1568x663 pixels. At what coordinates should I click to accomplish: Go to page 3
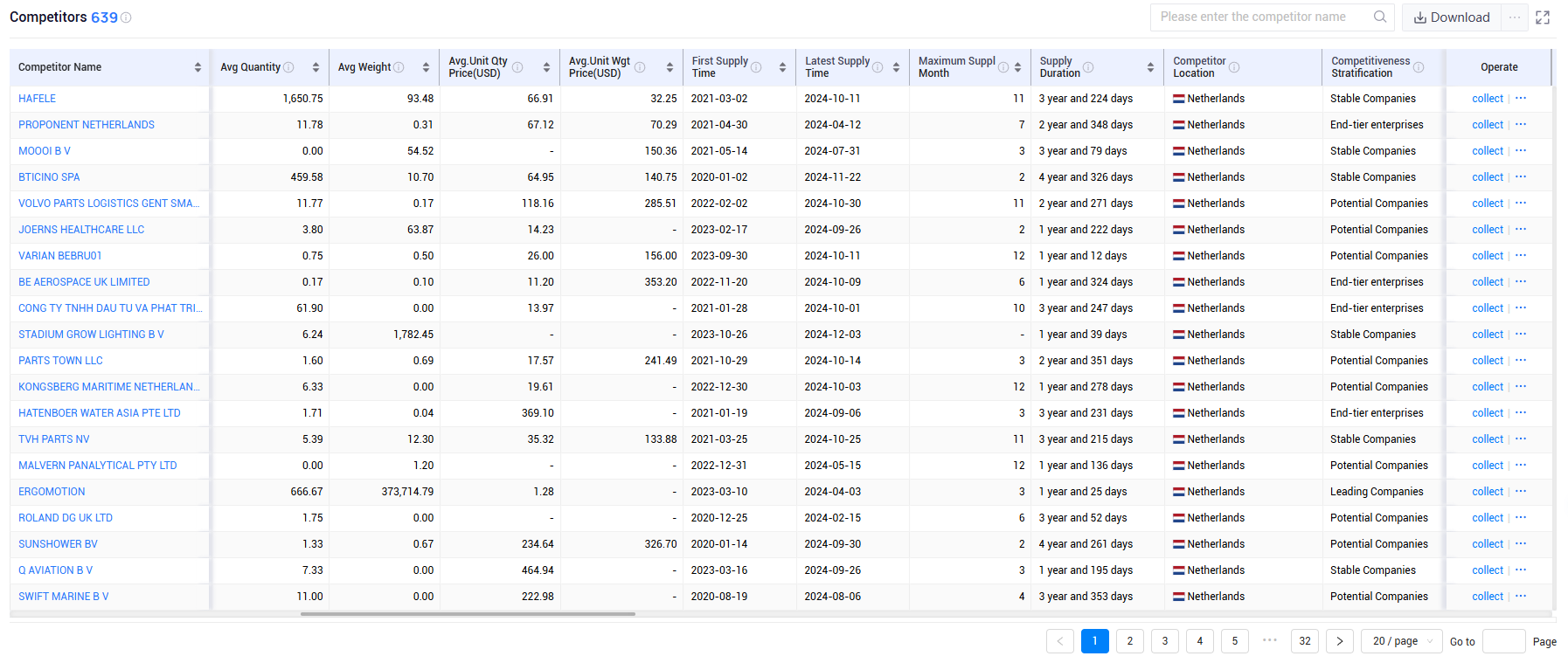(1165, 641)
